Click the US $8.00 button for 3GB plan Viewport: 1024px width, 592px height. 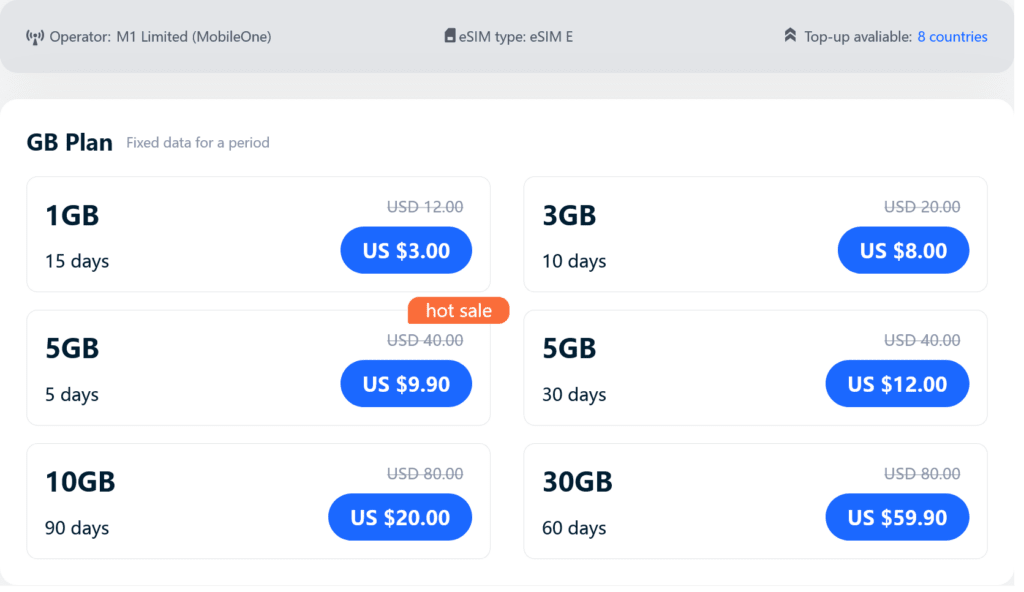pyautogui.click(x=903, y=250)
